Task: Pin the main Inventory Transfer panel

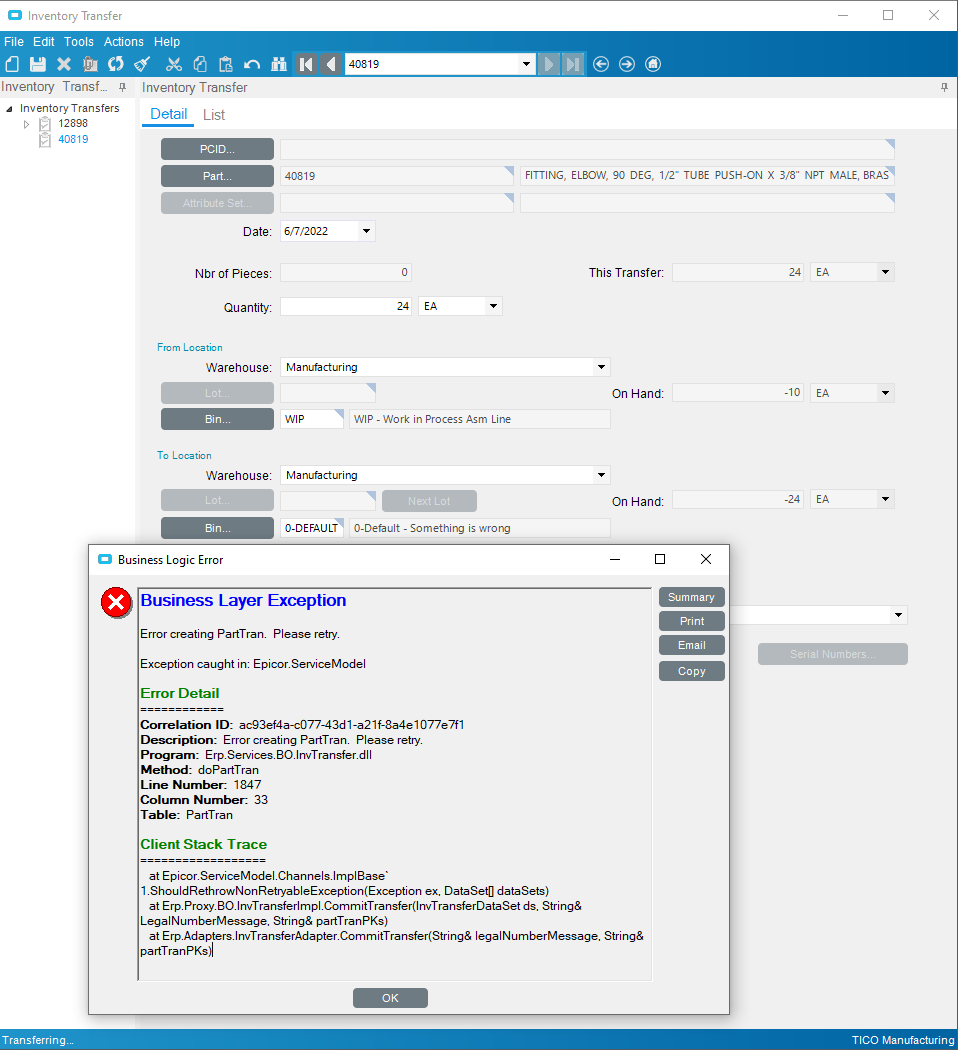Action: click(x=944, y=87)
